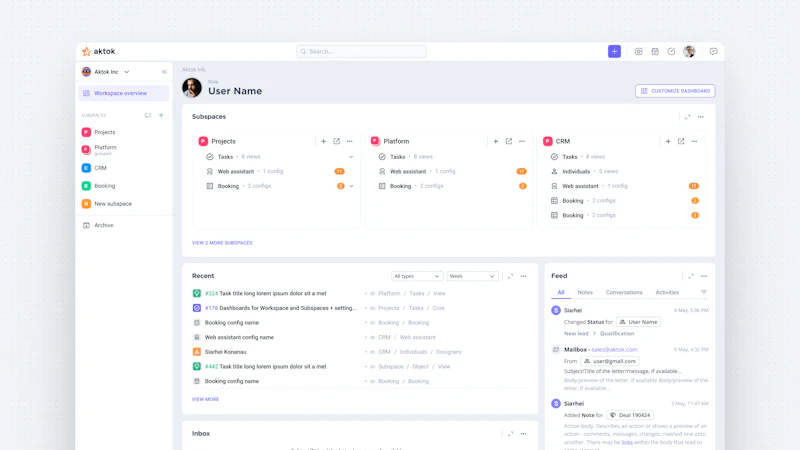Open the camera/screenshot icon in header
This screenshot has width=800, height=450.
(638, 52)
